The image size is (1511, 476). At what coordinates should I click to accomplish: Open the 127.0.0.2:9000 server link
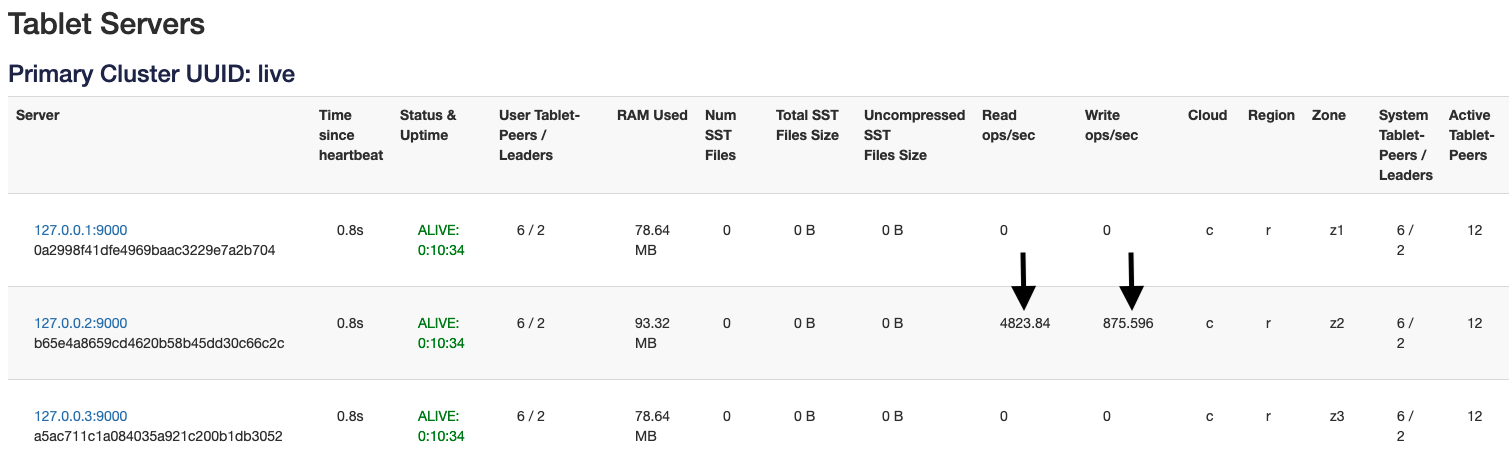point(80,323)
